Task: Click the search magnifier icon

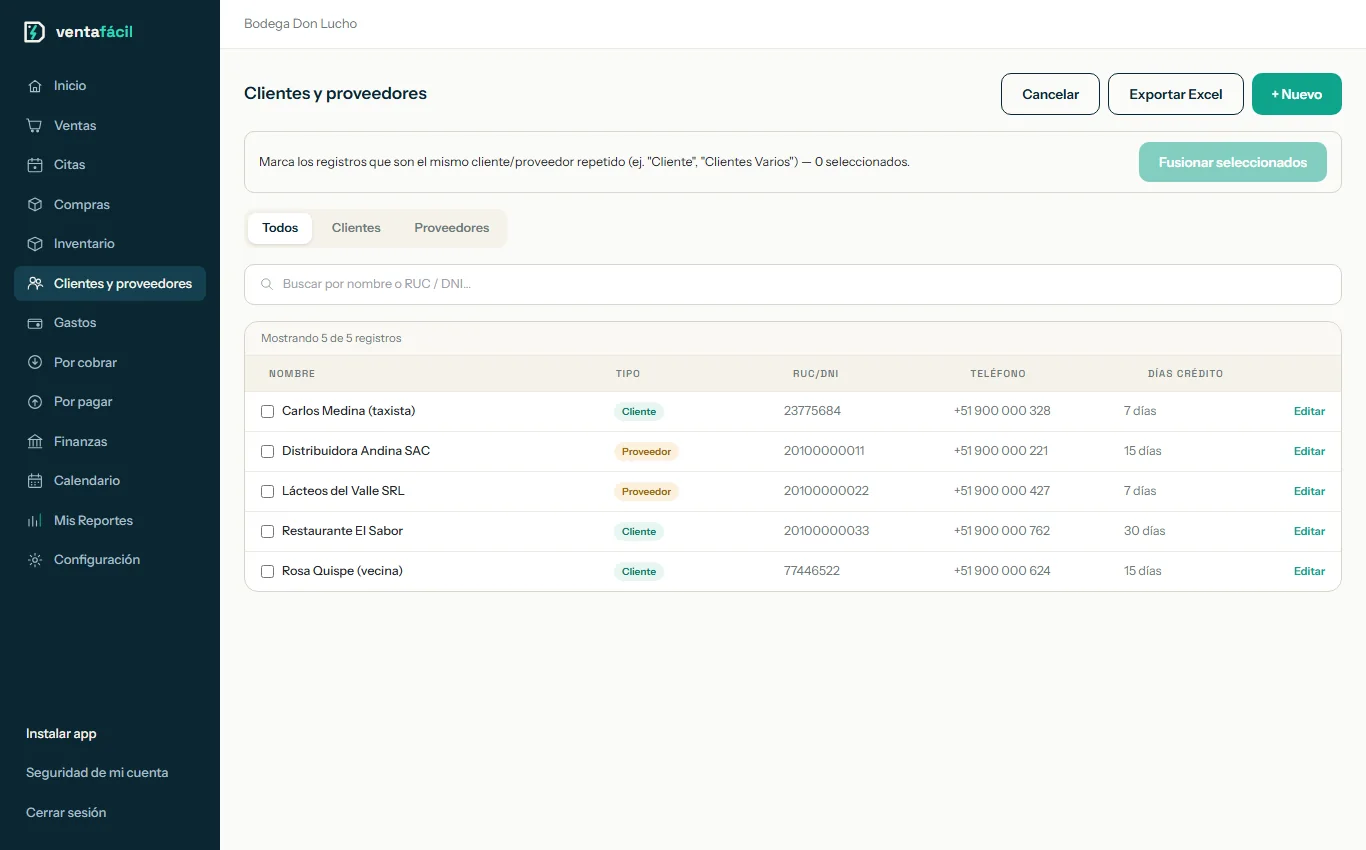Action: coord(267,284)
